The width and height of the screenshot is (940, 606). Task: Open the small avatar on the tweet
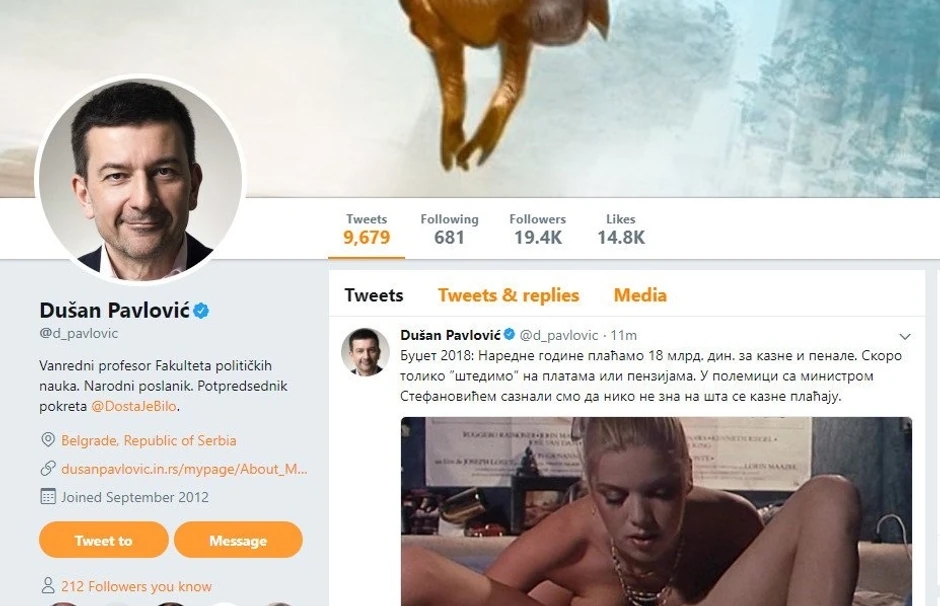coord(365,351)
